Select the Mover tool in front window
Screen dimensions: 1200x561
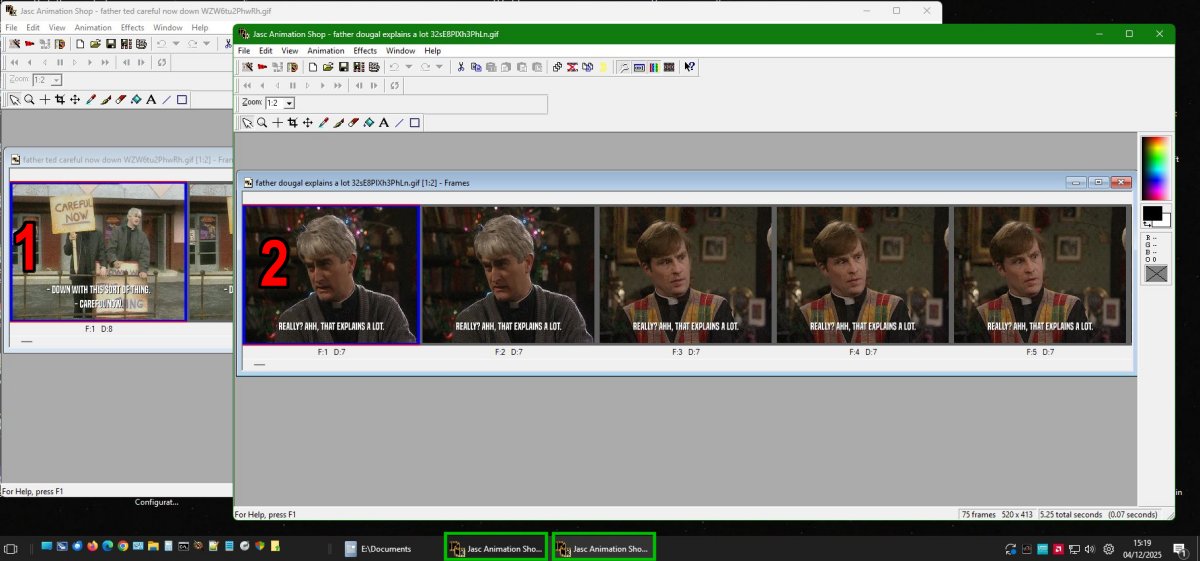307,123
